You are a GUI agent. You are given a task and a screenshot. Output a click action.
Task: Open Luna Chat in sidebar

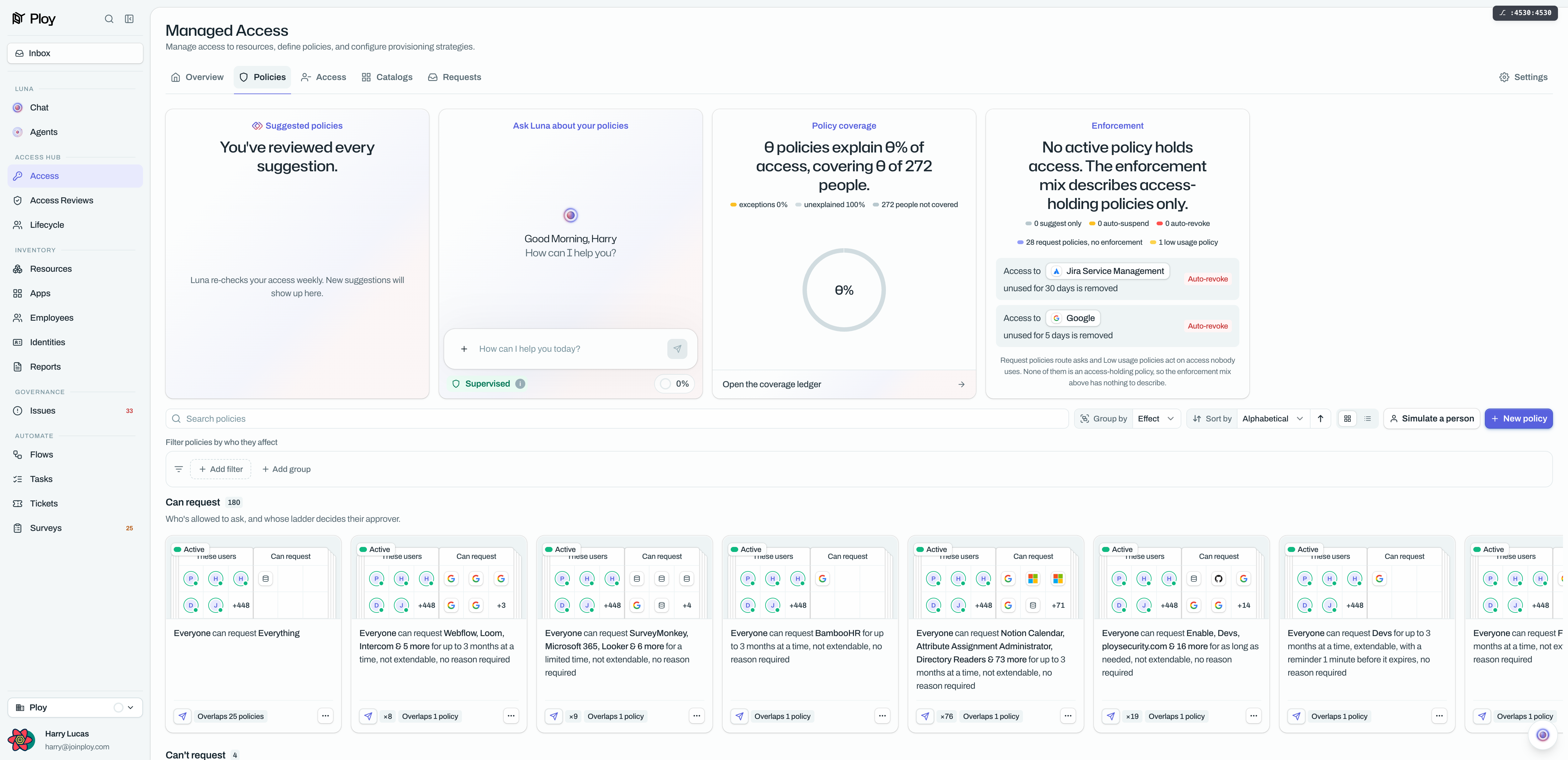click(x=75, y=108)
